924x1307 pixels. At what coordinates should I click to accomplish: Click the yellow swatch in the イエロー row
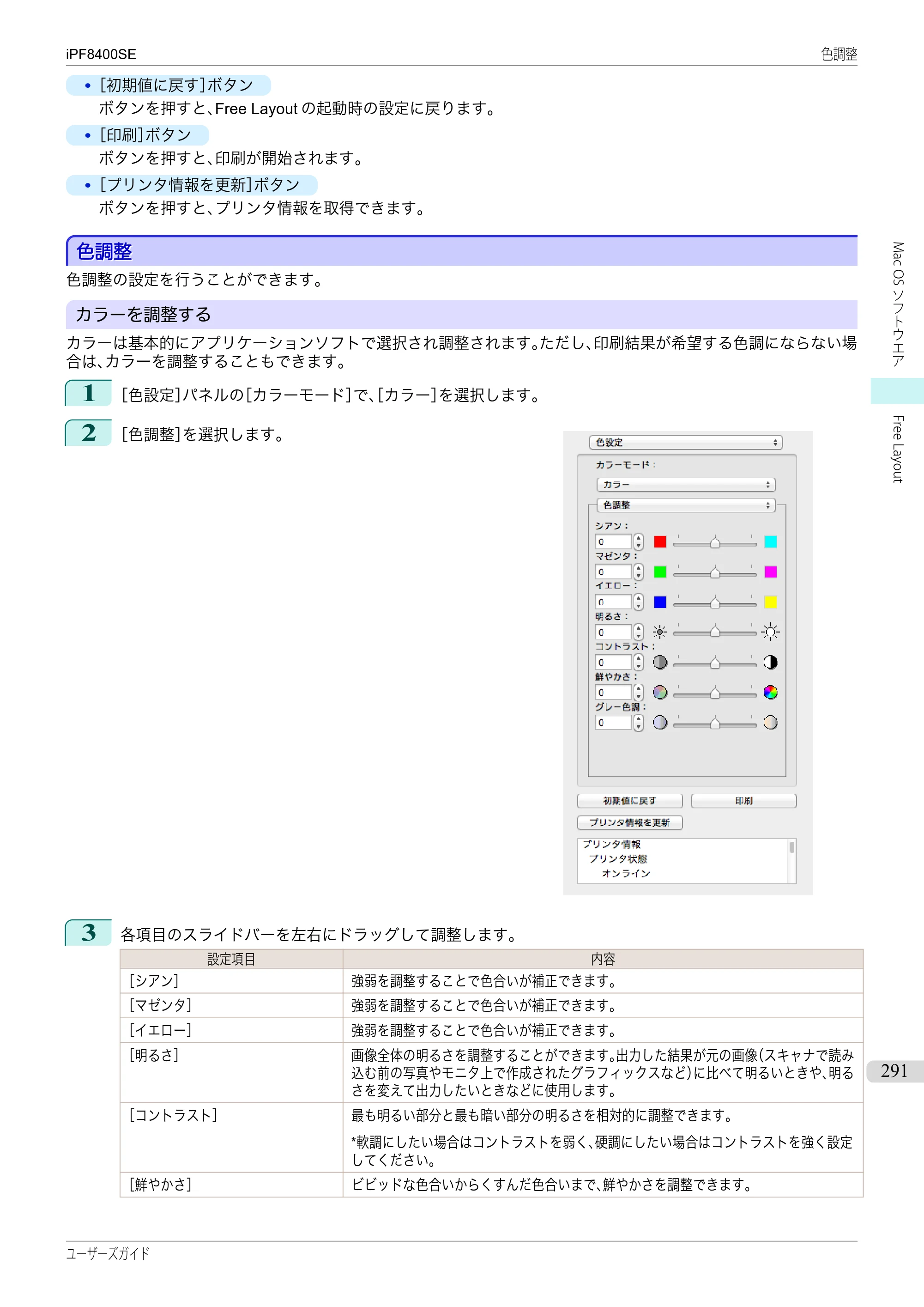770,602
